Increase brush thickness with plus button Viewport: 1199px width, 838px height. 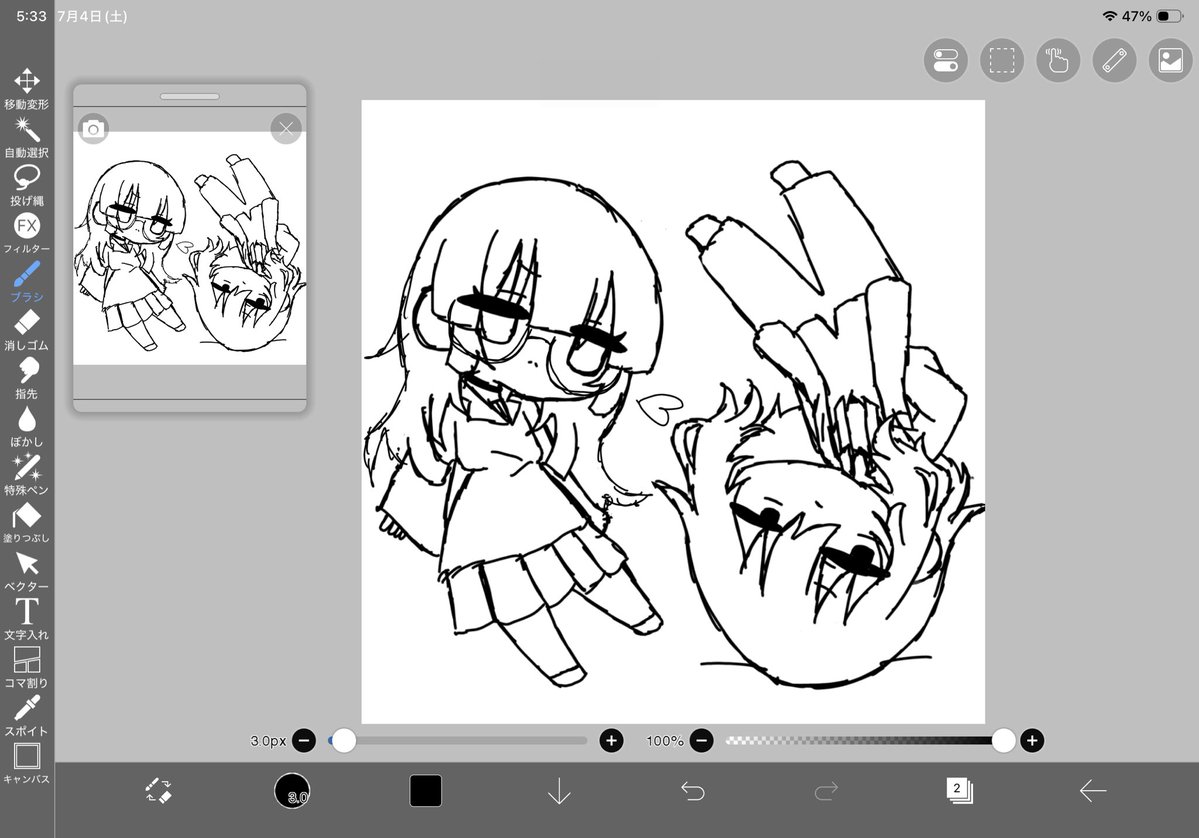(611, 740)
